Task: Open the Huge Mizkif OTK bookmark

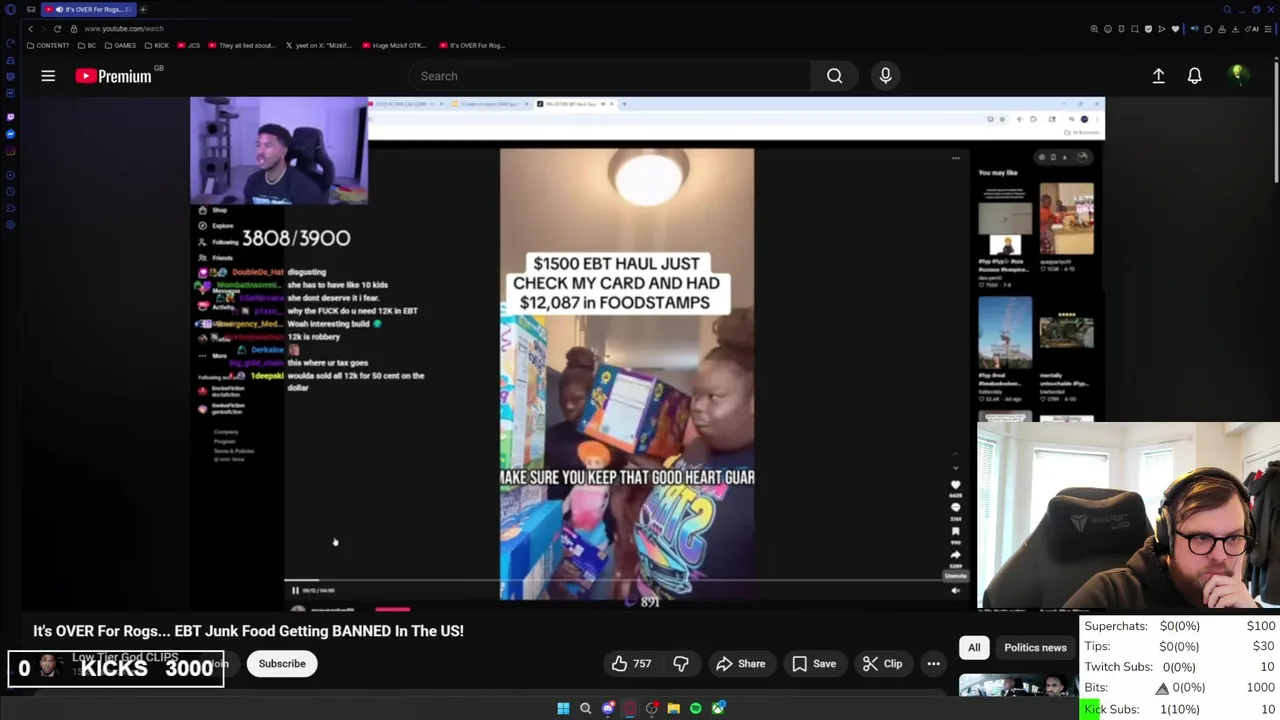Action: point(394,45)
